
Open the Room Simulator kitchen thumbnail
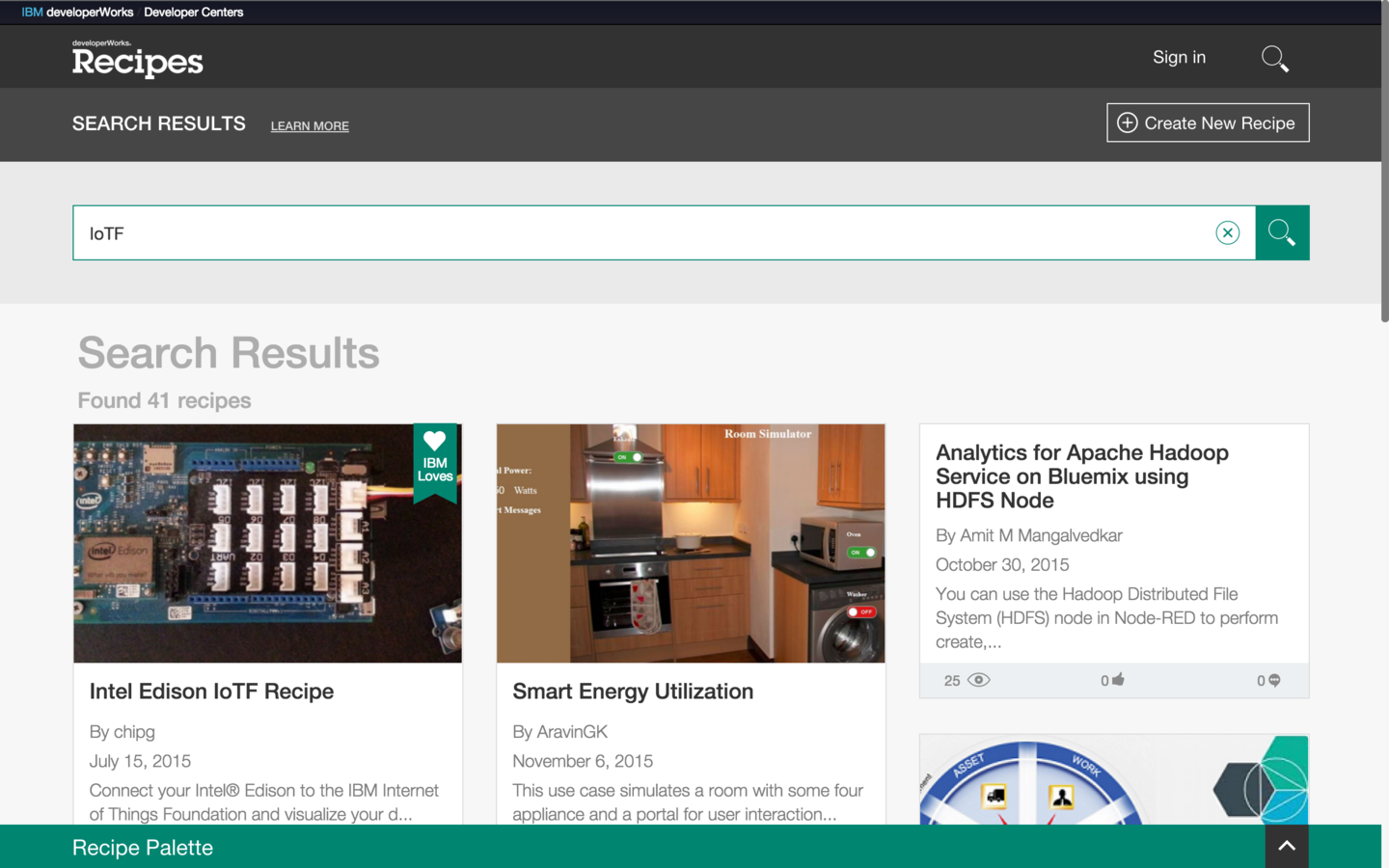tap(691, 543)
